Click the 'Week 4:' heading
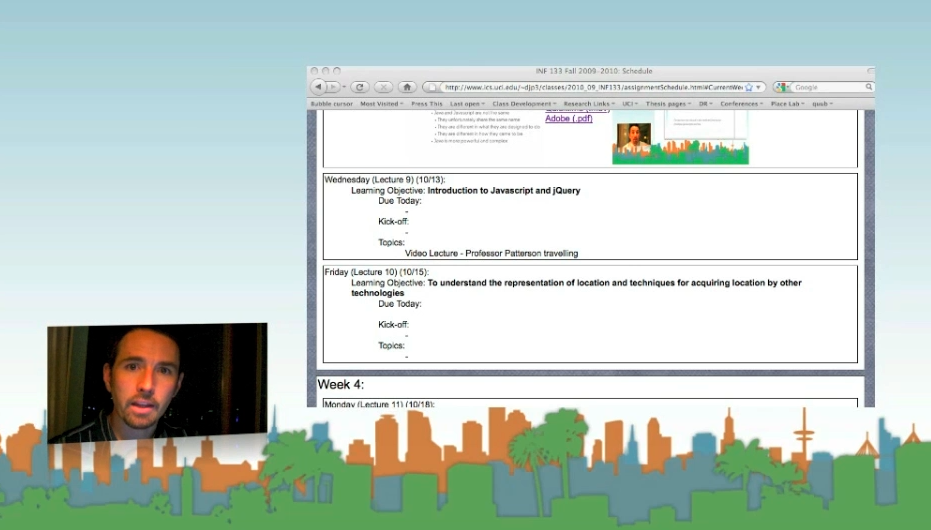The image size is (931, 530). [x=341, y=385]
